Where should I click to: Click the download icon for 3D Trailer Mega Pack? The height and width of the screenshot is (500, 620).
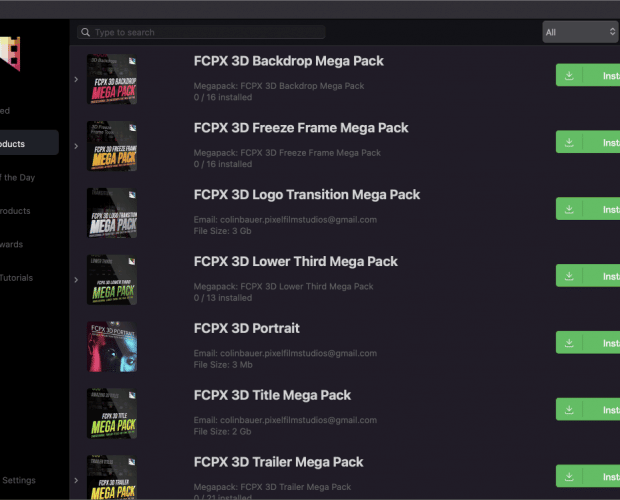tap(569, 476)
